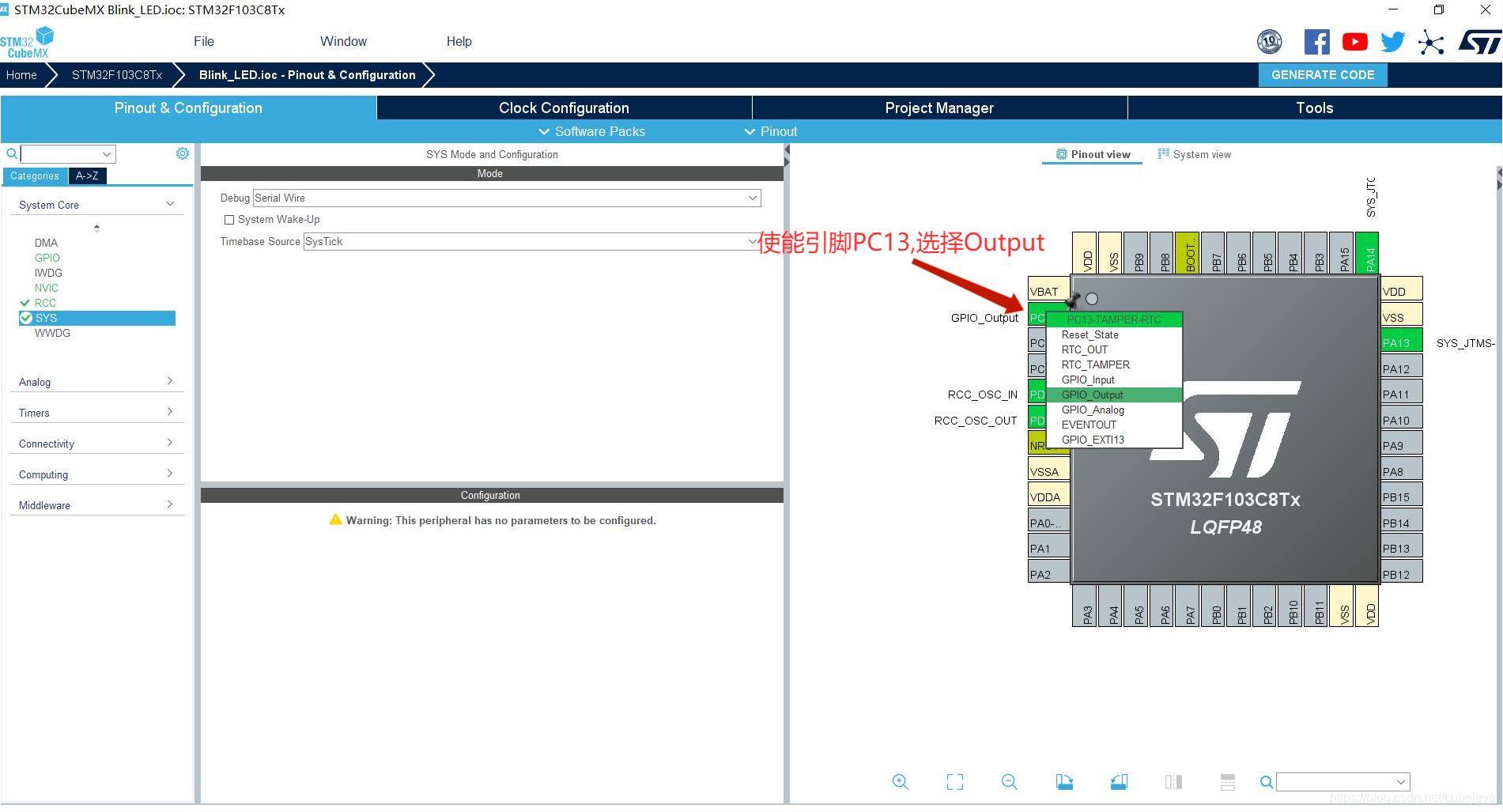Rotate chip view clockwise icon
This screenshot has width=1503, height=812.
tap(1064, 782)
